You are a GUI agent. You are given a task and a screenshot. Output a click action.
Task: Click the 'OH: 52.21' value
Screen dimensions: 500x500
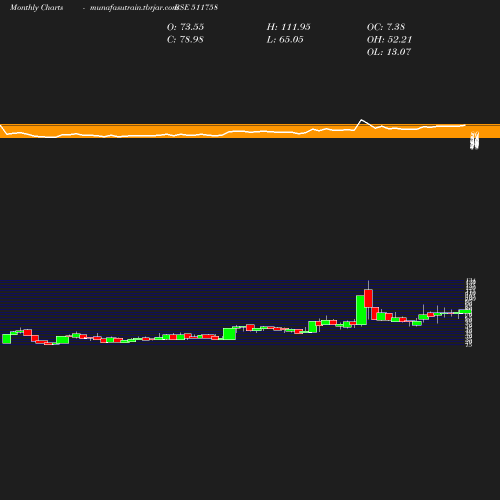click(x=390, y=39)
